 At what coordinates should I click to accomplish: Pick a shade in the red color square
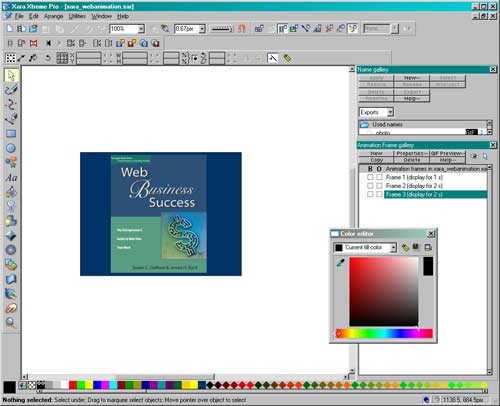(383, 291)
